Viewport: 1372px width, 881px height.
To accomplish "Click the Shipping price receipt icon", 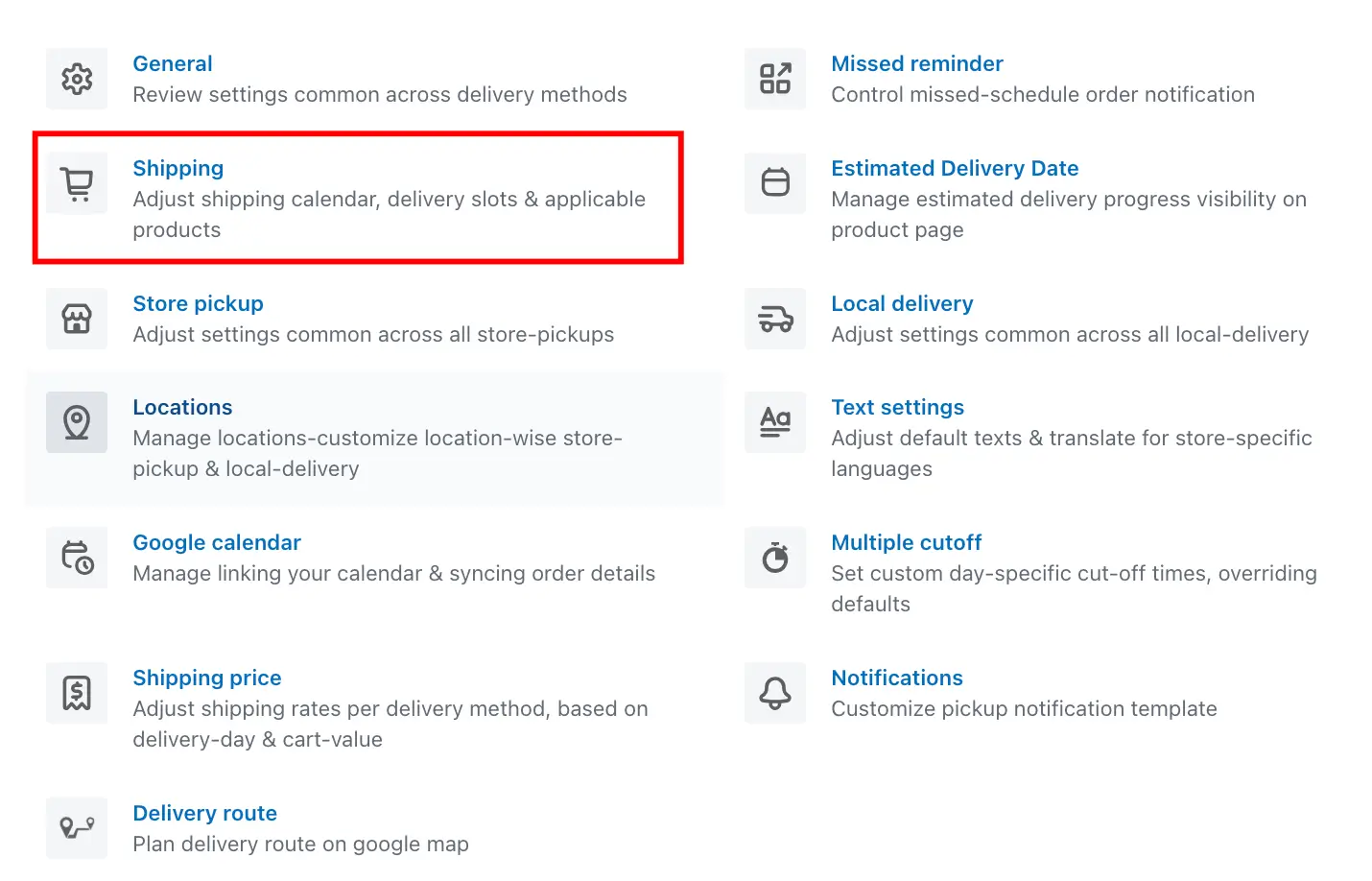I will pos(77,693).
